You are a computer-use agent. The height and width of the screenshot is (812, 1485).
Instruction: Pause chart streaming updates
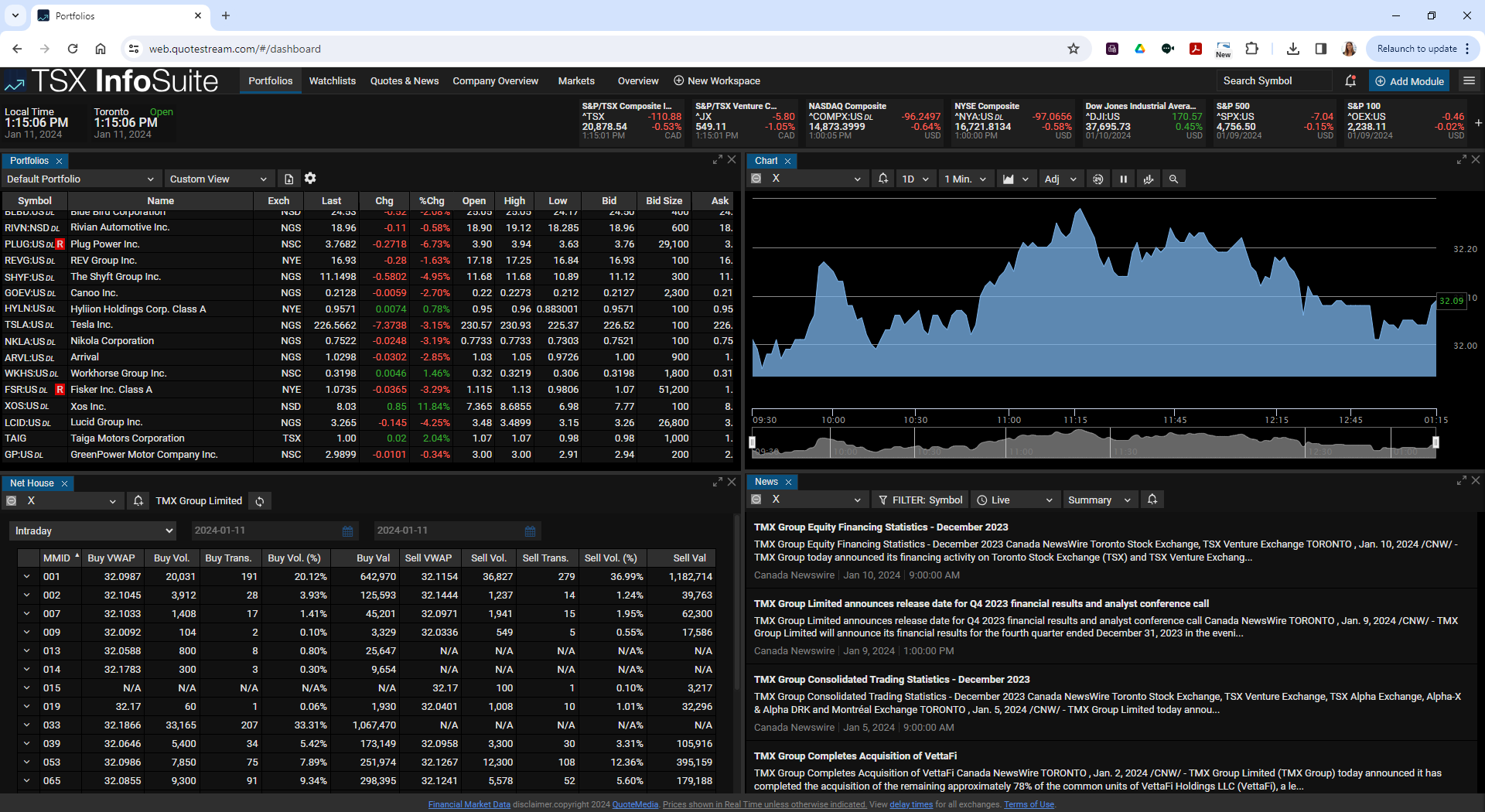click(x=1124, y=179)
